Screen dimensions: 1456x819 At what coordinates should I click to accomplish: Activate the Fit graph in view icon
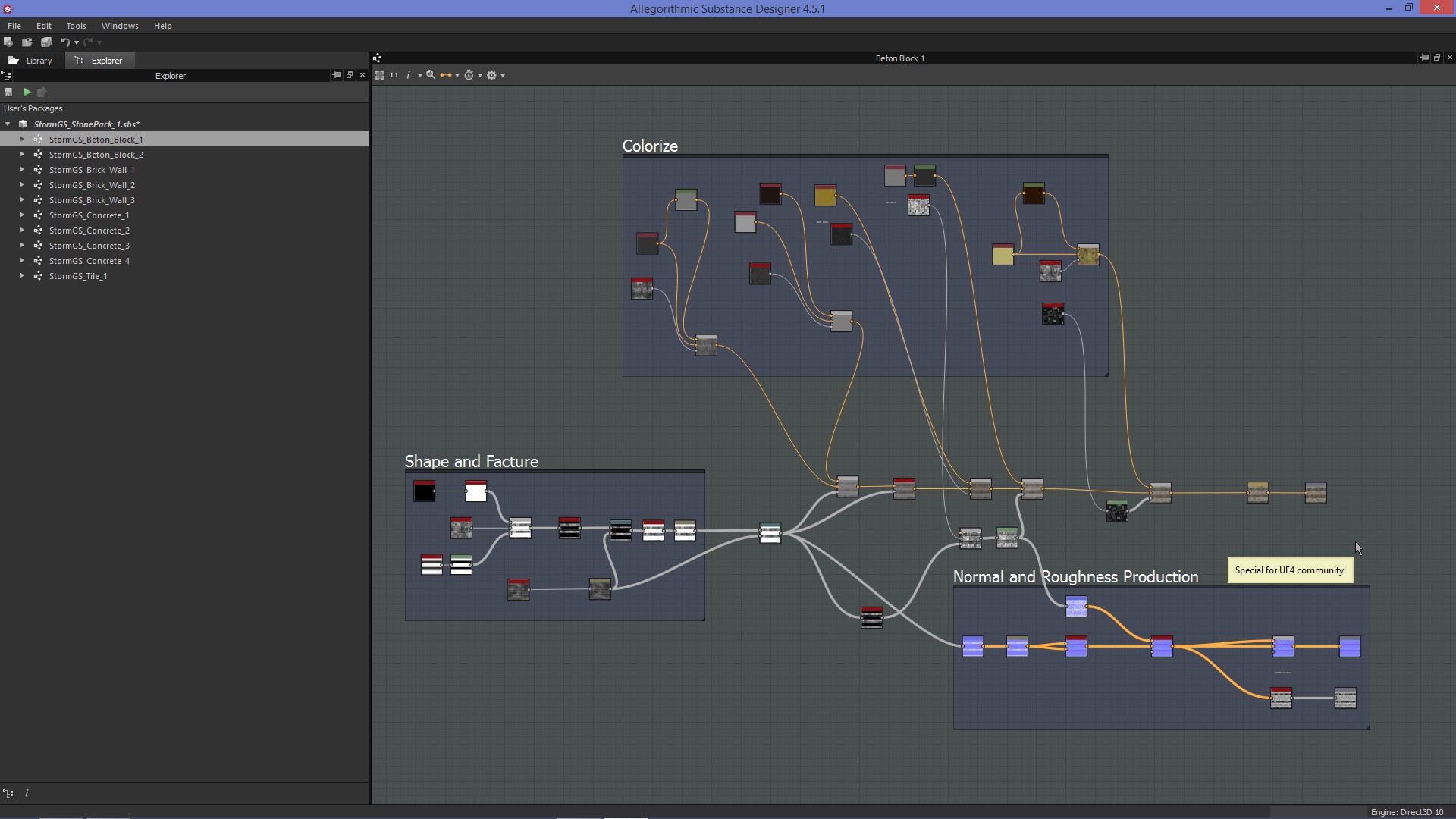coord(380,75)
